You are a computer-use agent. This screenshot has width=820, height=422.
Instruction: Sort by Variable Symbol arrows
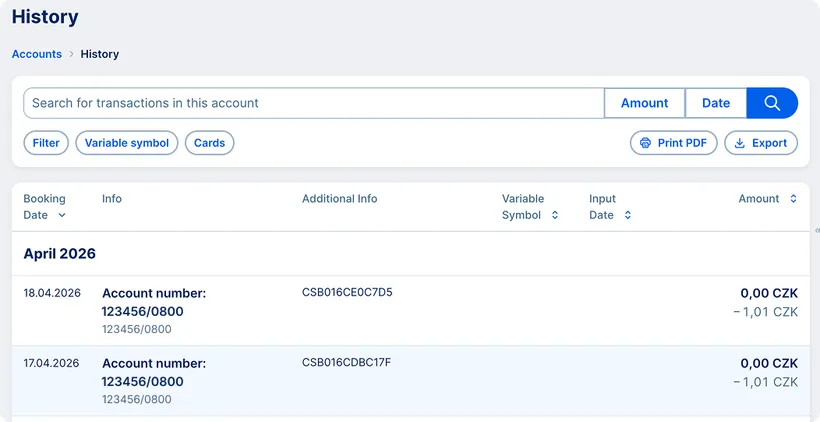click(555, 215)
